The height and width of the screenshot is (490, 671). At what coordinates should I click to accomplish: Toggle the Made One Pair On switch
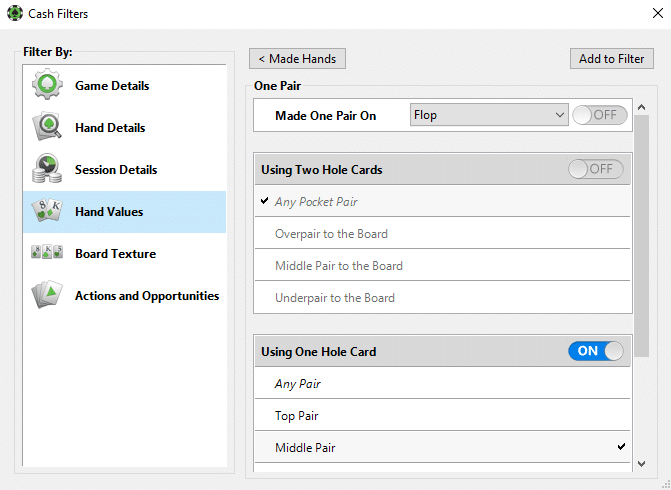click(x=600, y=115)
